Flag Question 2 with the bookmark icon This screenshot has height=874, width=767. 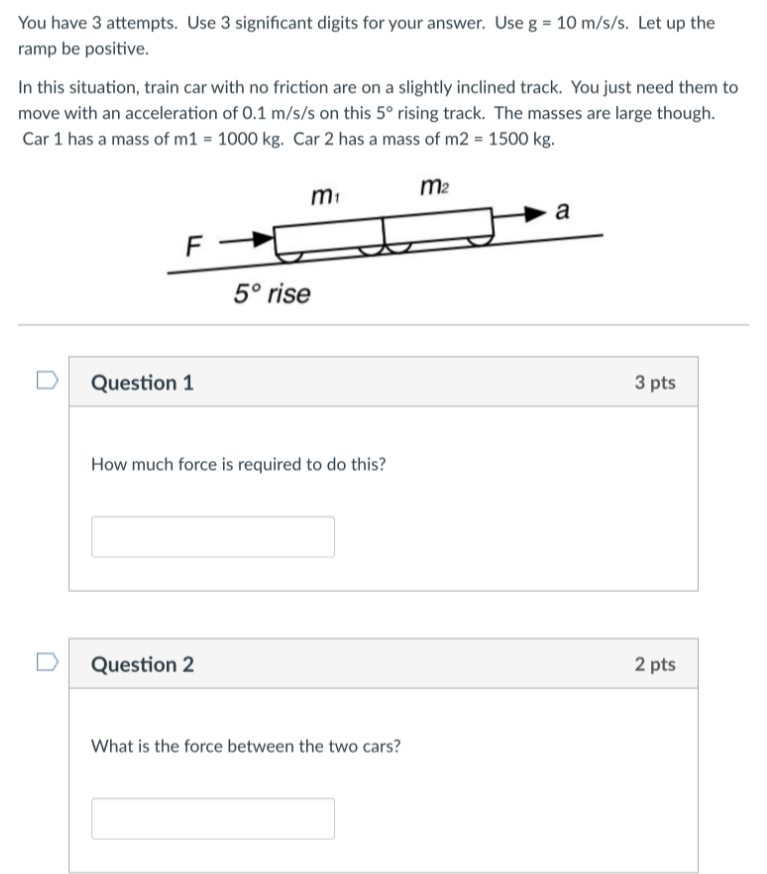tap(44, 662)
